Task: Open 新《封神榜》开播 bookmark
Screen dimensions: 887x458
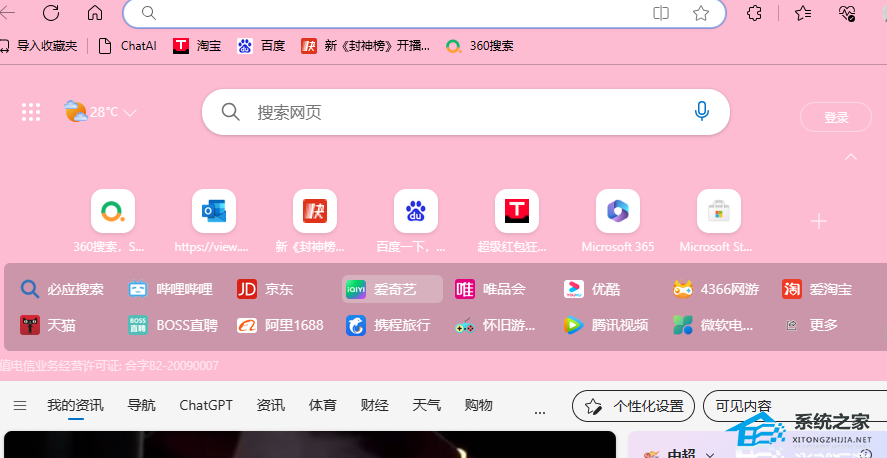Action: click(365, 46)
